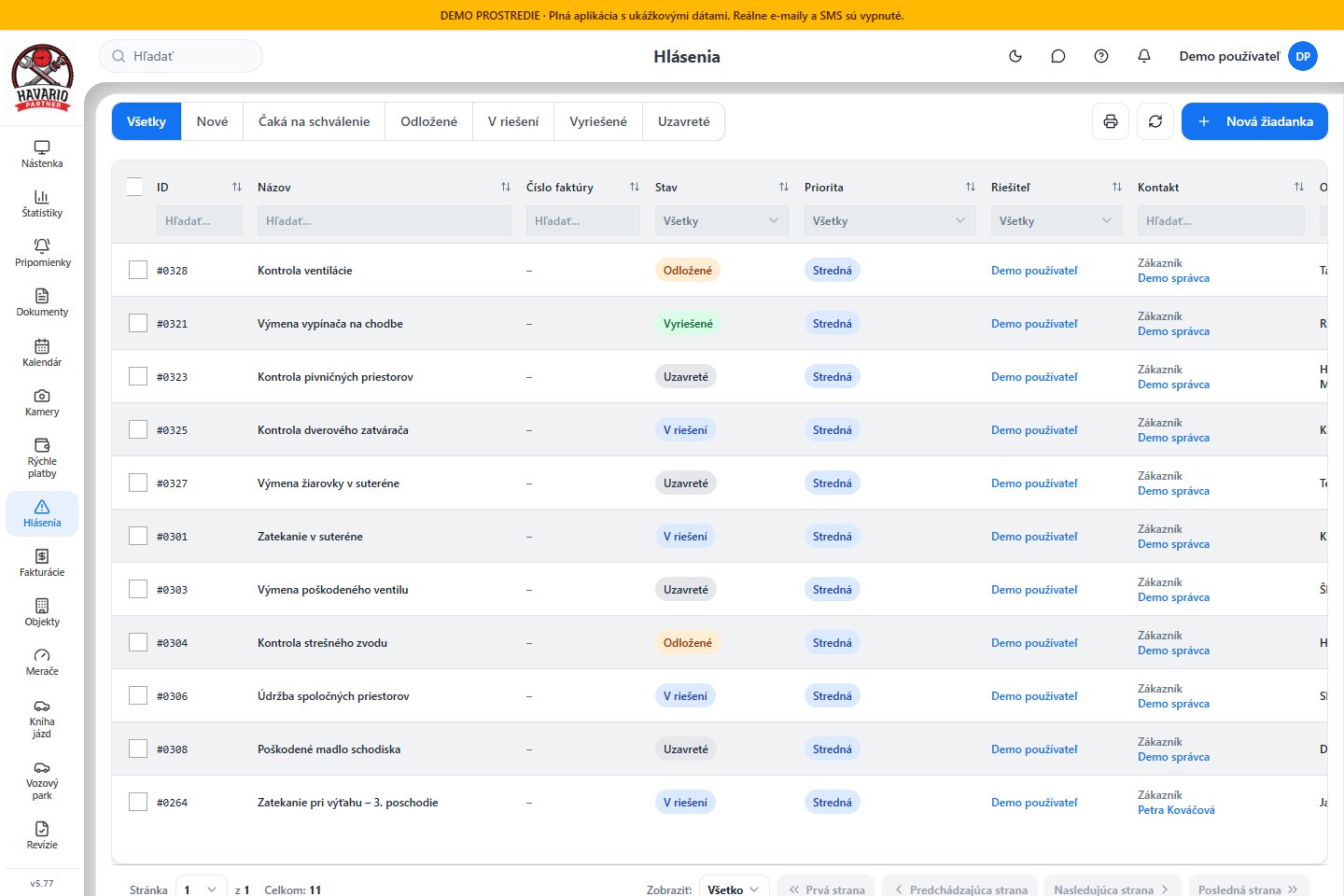Select row #0321 checkbox
Screen dimensions: 1344x896
tap(138, 323)
